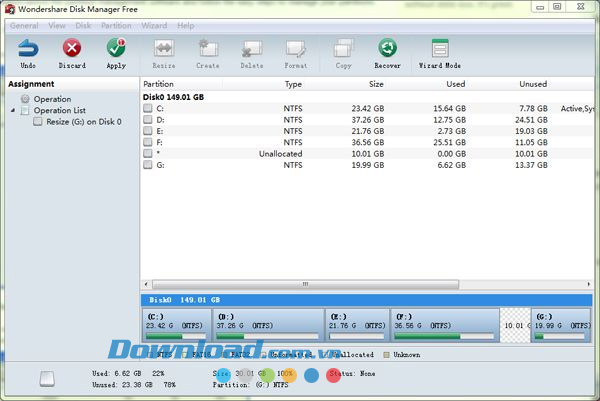This screenshot has height=401, width=600.
Task: Sort by the Size column header
Action: (376, 84)
